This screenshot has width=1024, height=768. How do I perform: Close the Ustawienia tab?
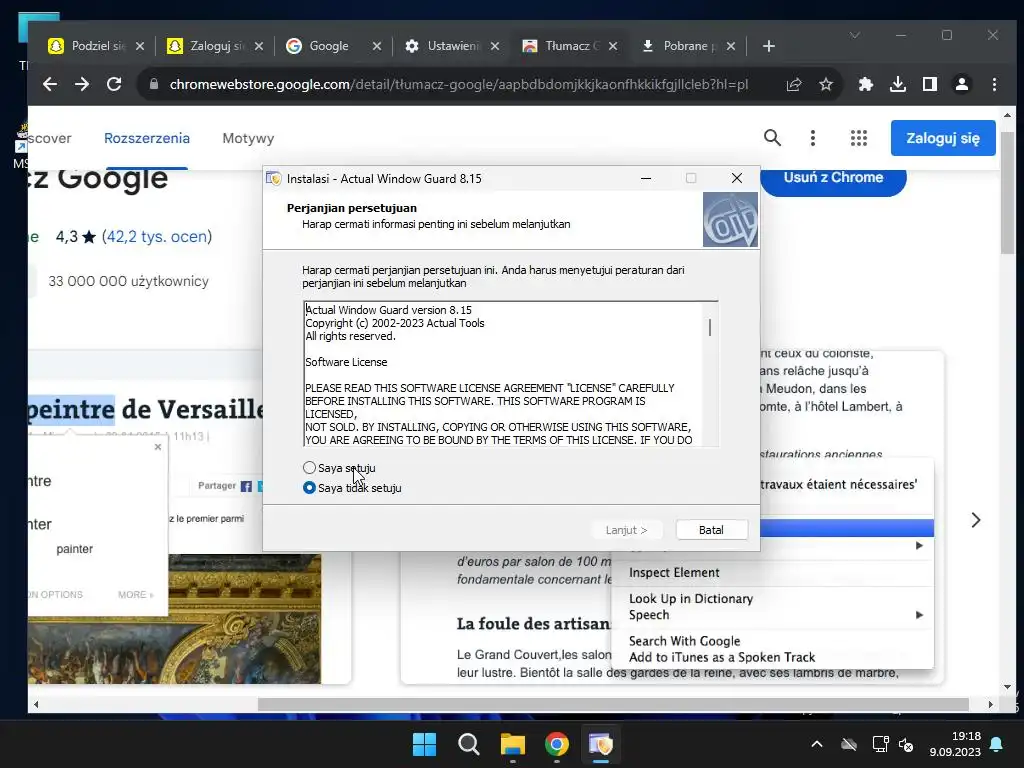click(x=495, y=46)
